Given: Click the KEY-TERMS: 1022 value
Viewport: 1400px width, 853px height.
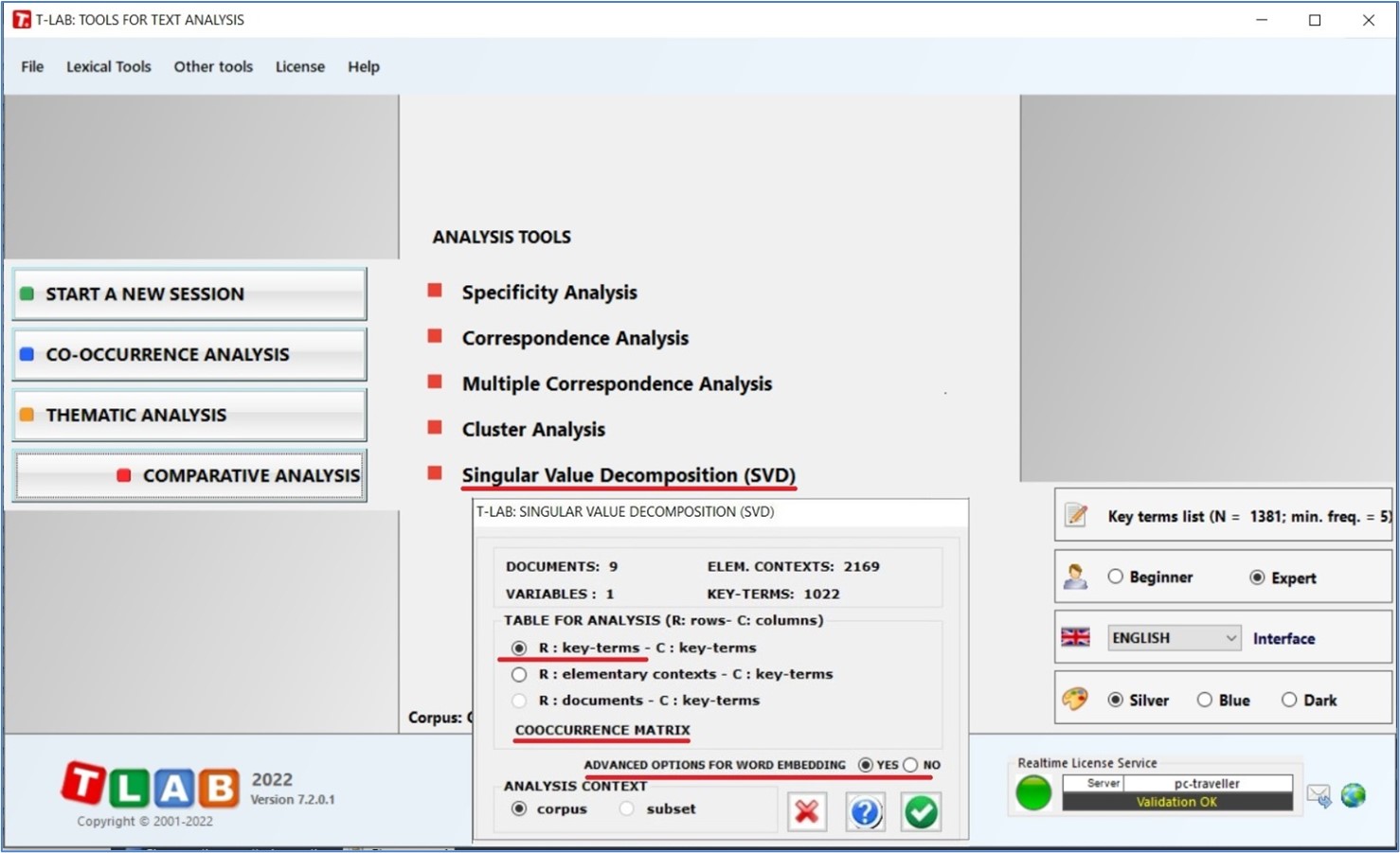Looking at the screenshot, I should point(773,594).
